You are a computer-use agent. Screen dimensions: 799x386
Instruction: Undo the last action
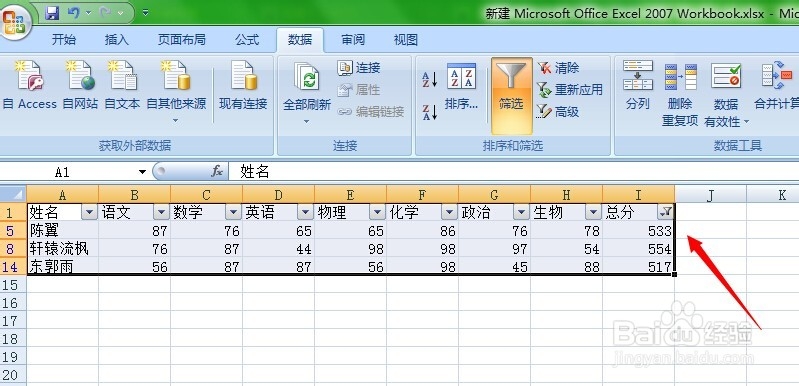pyautogui.click(x=73, y=12)
